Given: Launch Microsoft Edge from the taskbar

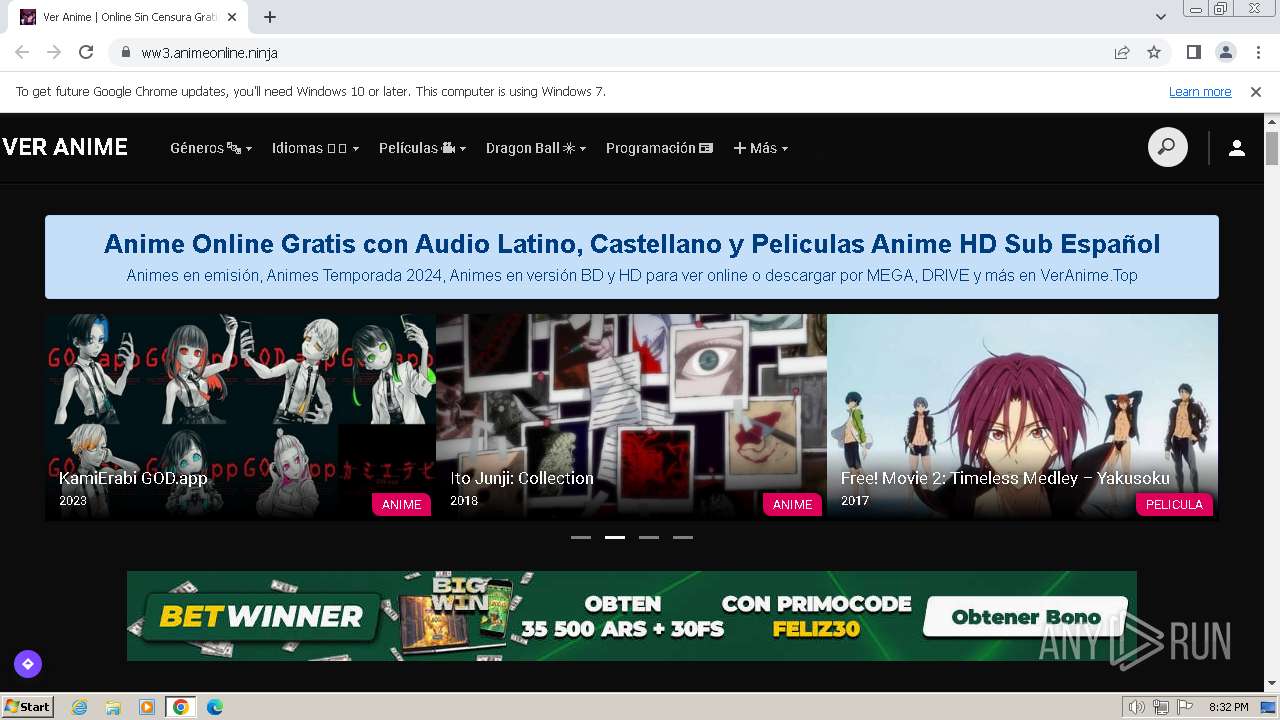Looking at the screenshot, I should (215, 707).
